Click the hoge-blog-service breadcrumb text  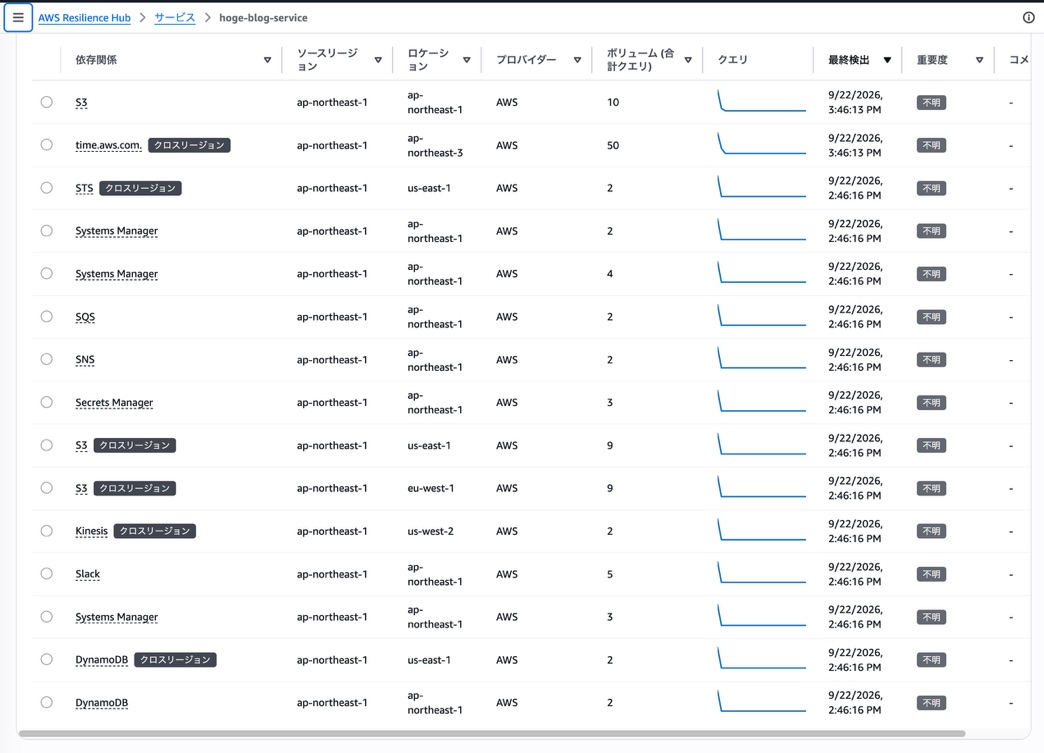[x=263, y=18]
